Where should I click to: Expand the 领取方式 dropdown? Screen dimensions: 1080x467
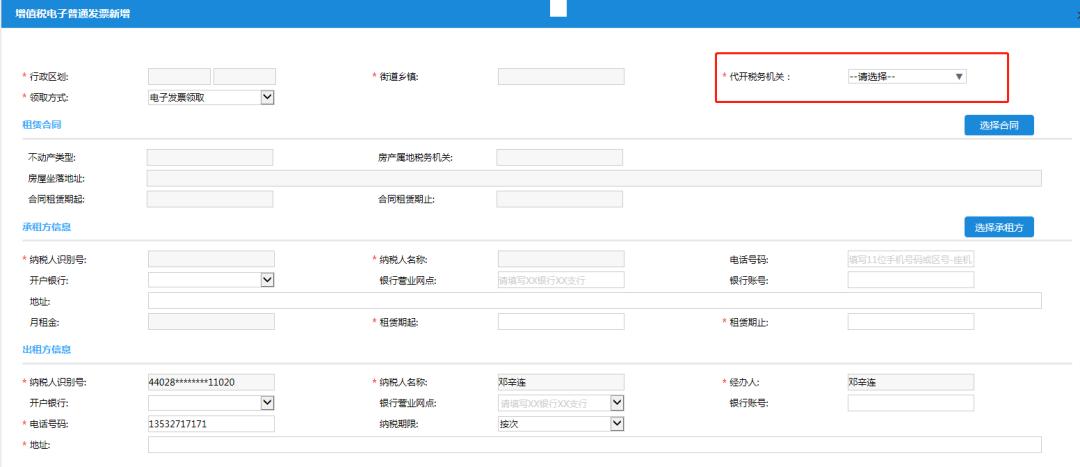coord(211,97)
